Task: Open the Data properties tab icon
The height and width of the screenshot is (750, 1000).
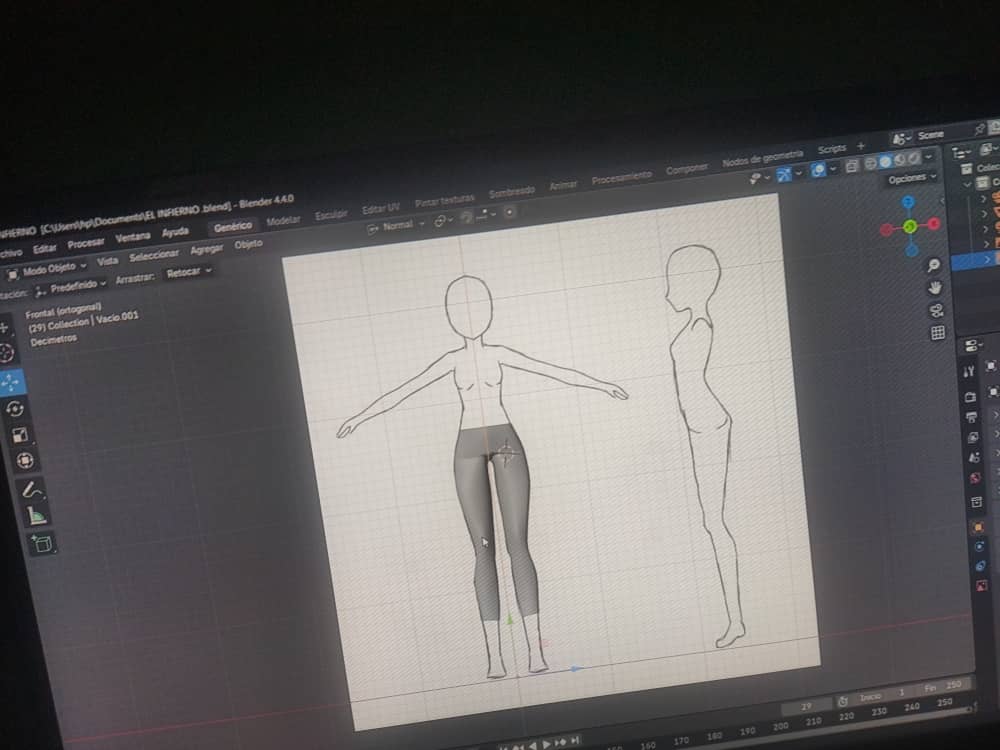Action: coord(982,585)
